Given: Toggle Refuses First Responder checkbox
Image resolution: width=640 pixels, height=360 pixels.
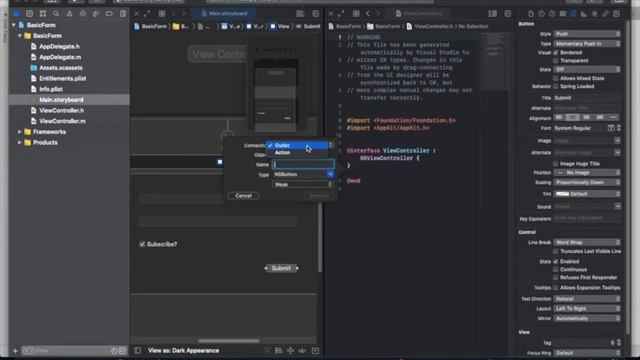Looking at the screenshot, I should pos(556,277).
